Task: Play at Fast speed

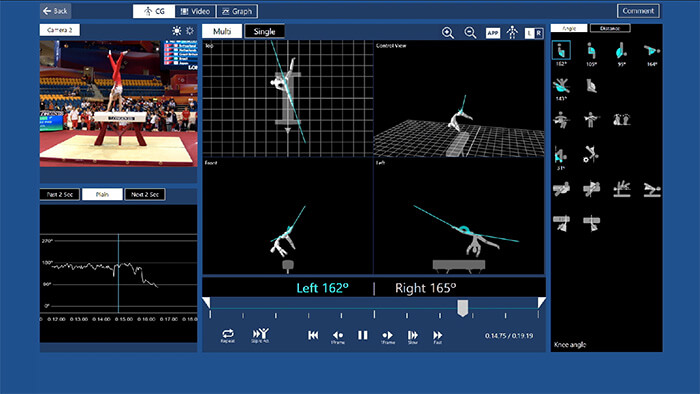Action: pos(438,336)
